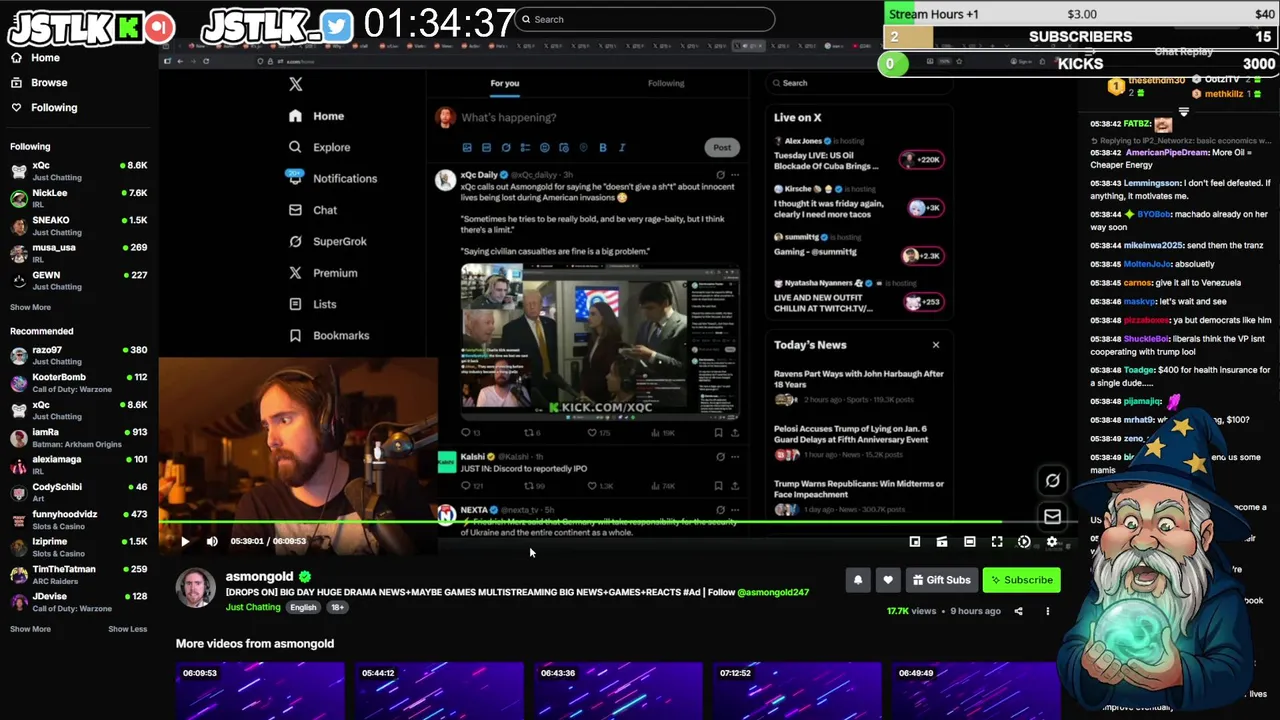The width and height of the screenshot is (1280, 720).
Task: Like the xQc Daily tweet
Action: click(x=591, y=433)
